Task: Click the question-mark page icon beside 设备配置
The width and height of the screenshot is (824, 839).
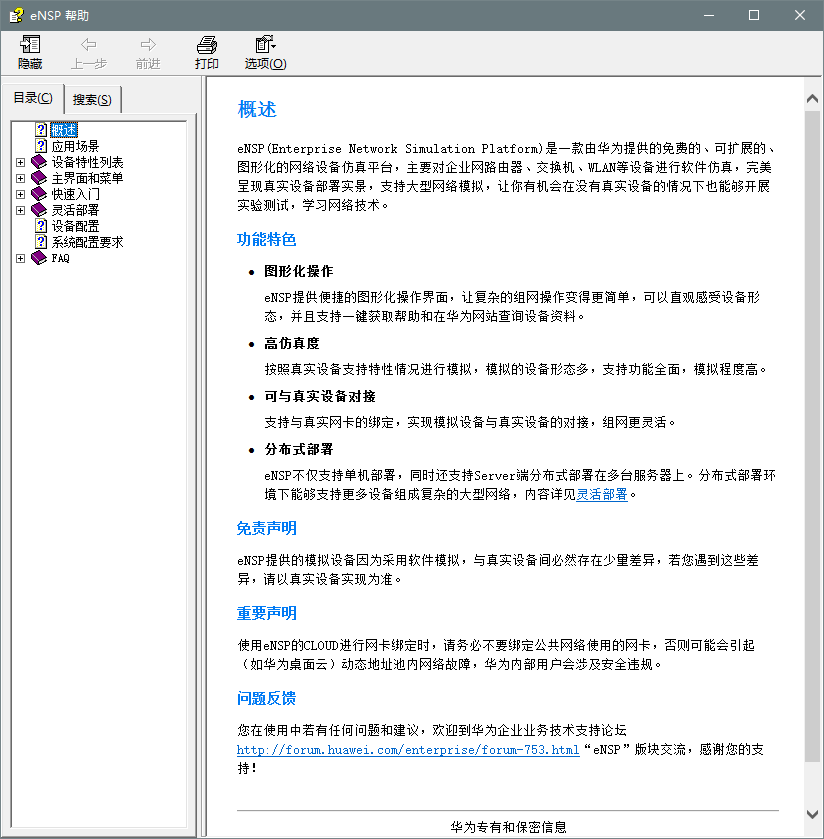Action: tap(41, 226)
